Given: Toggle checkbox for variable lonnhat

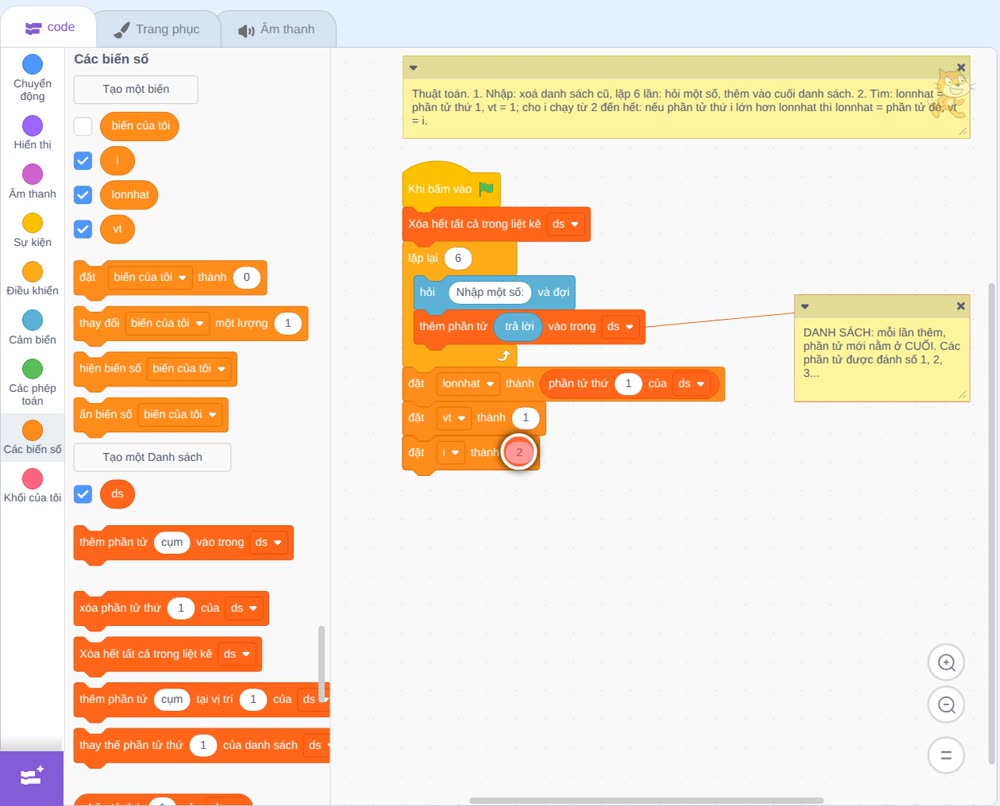Looking at the screenshot, I should (83, 194).
